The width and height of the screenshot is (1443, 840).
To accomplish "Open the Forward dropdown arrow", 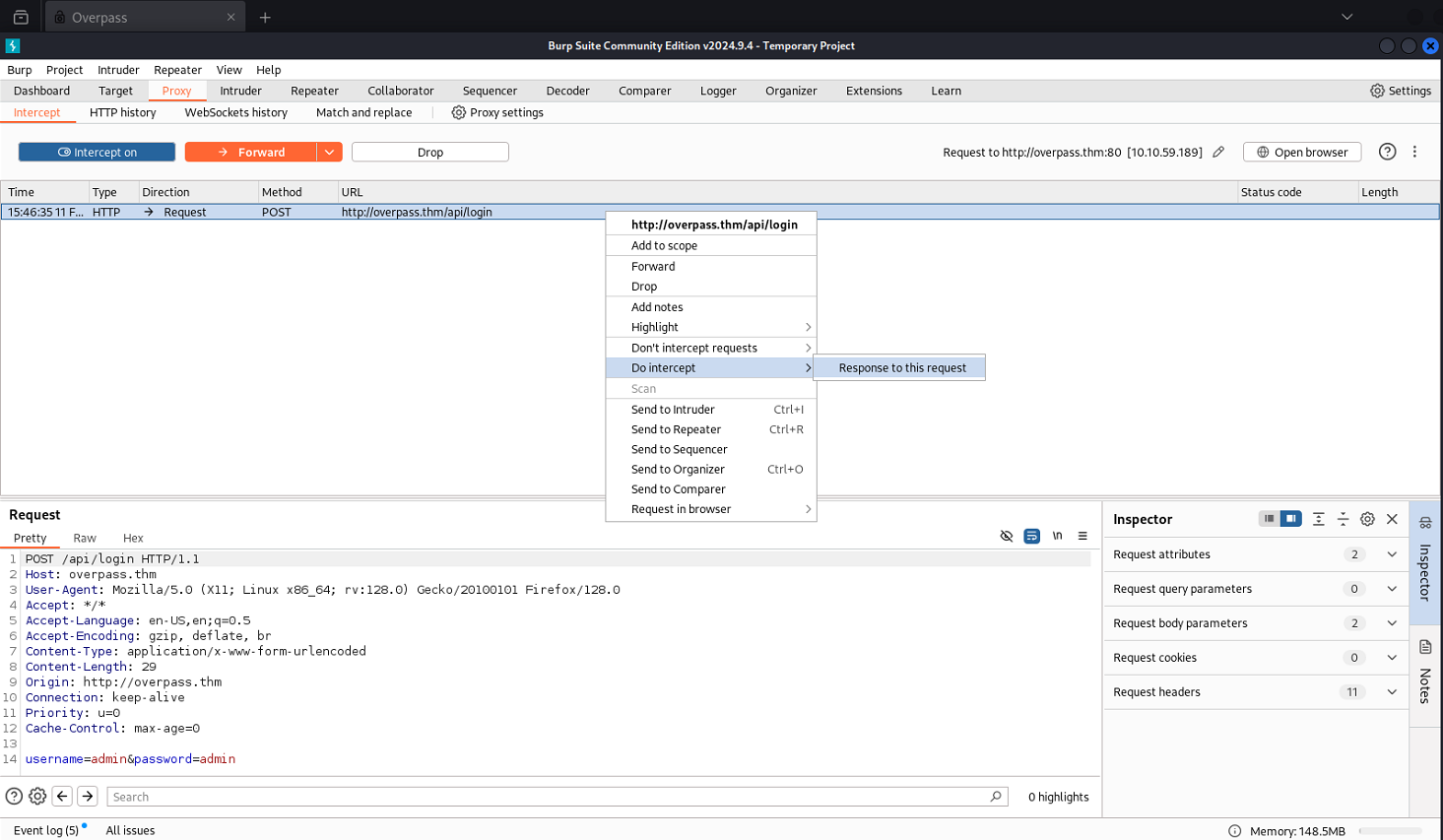I will [330, 152].
